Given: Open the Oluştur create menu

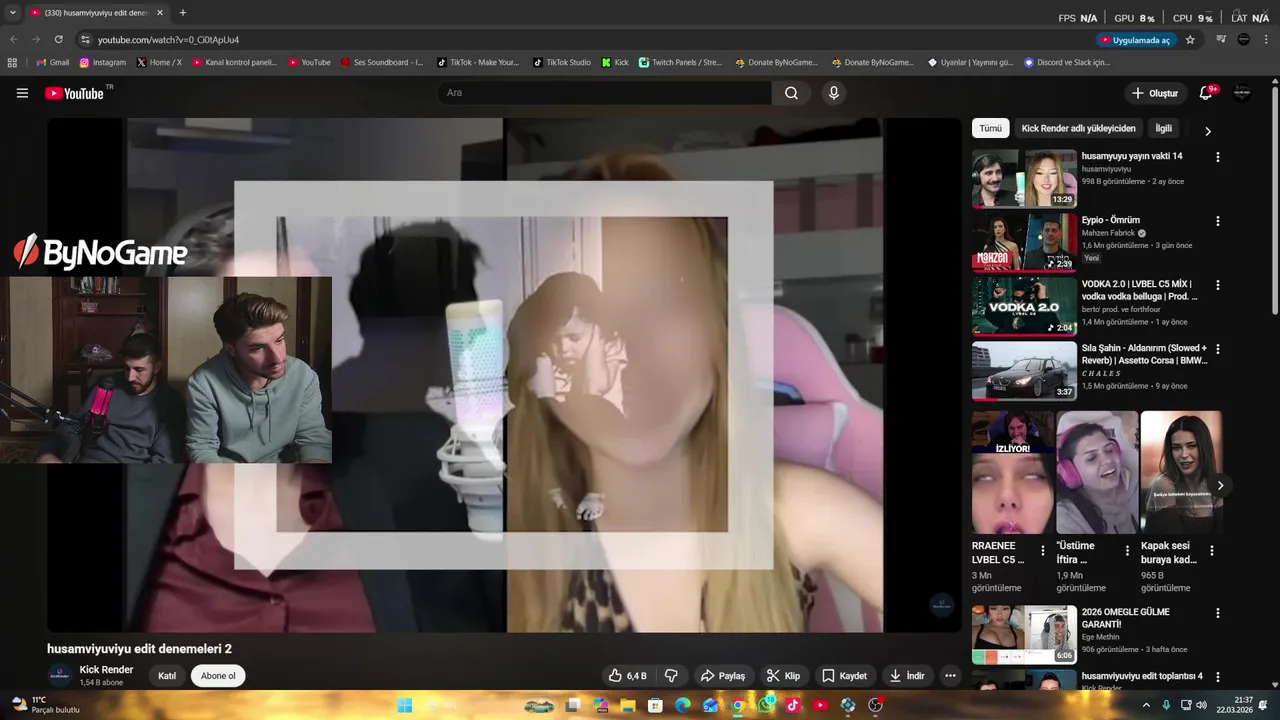Looking at the screenshot, I should pos(1155,93).
